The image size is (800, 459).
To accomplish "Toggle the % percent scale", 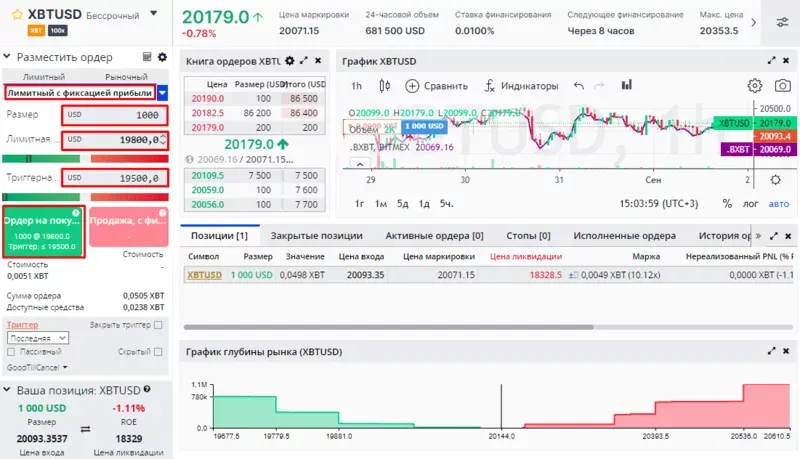I will pos(727,203).
